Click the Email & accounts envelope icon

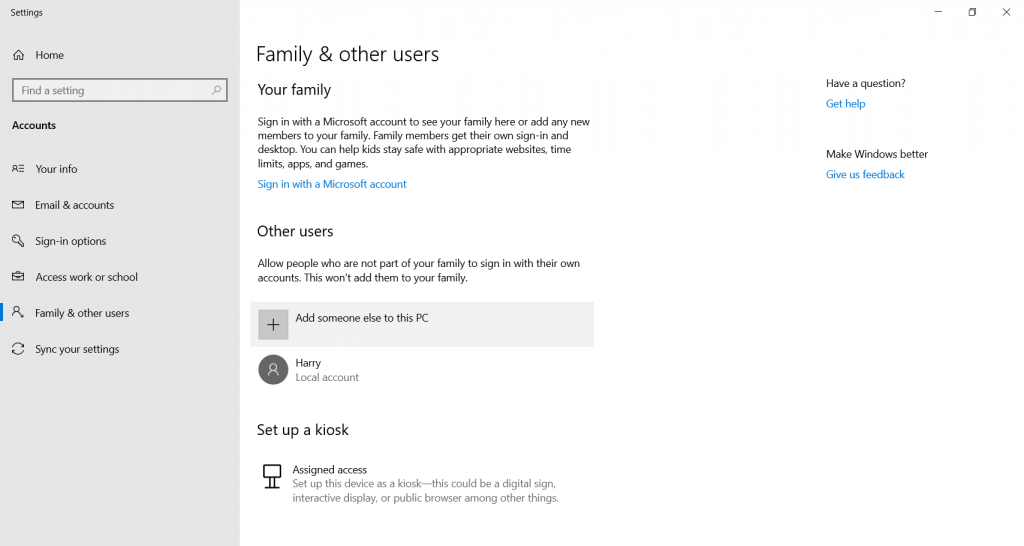18,204
